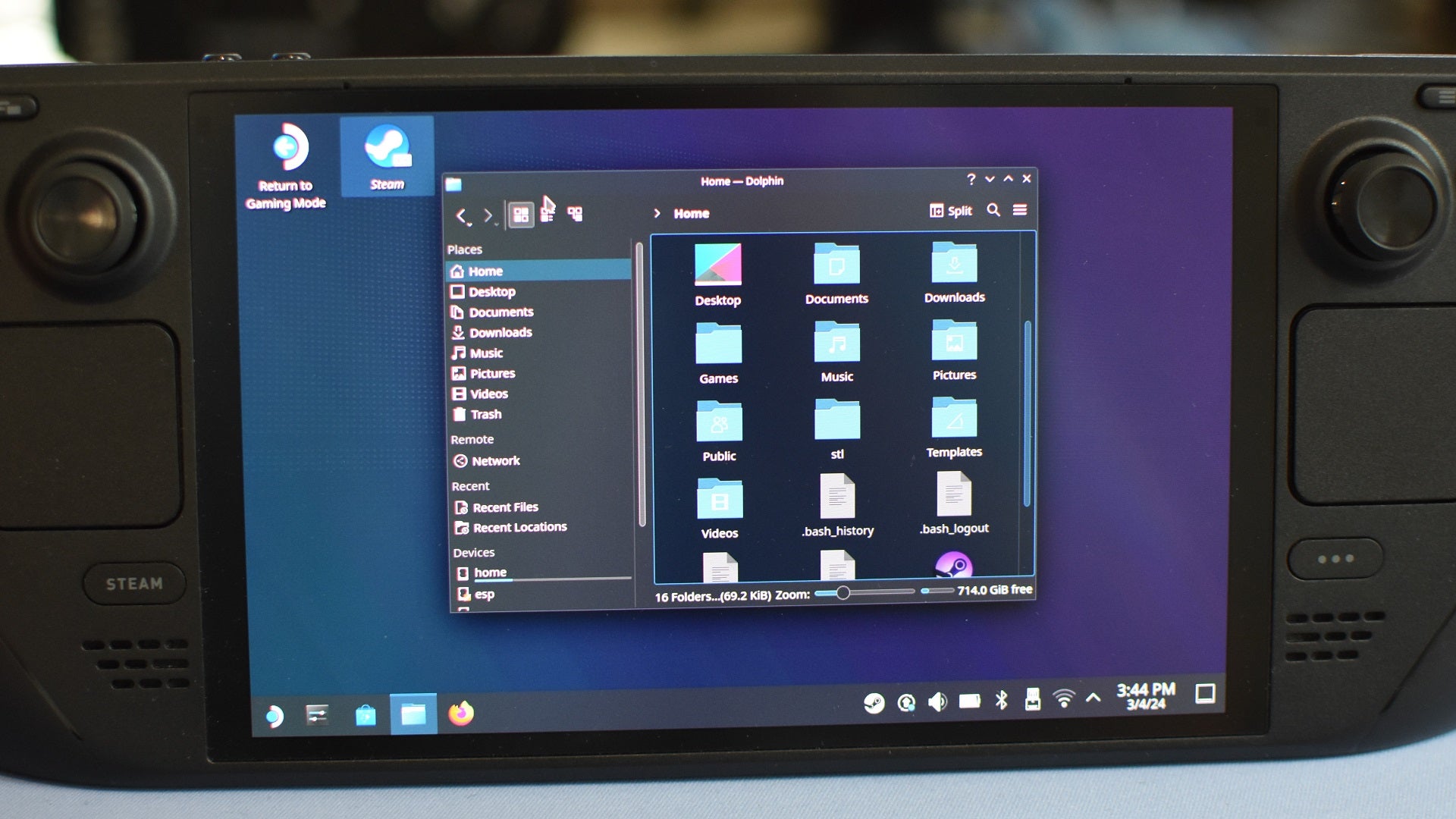
Task: Launch Firefox from the taskbar
Action: [460, 714]
